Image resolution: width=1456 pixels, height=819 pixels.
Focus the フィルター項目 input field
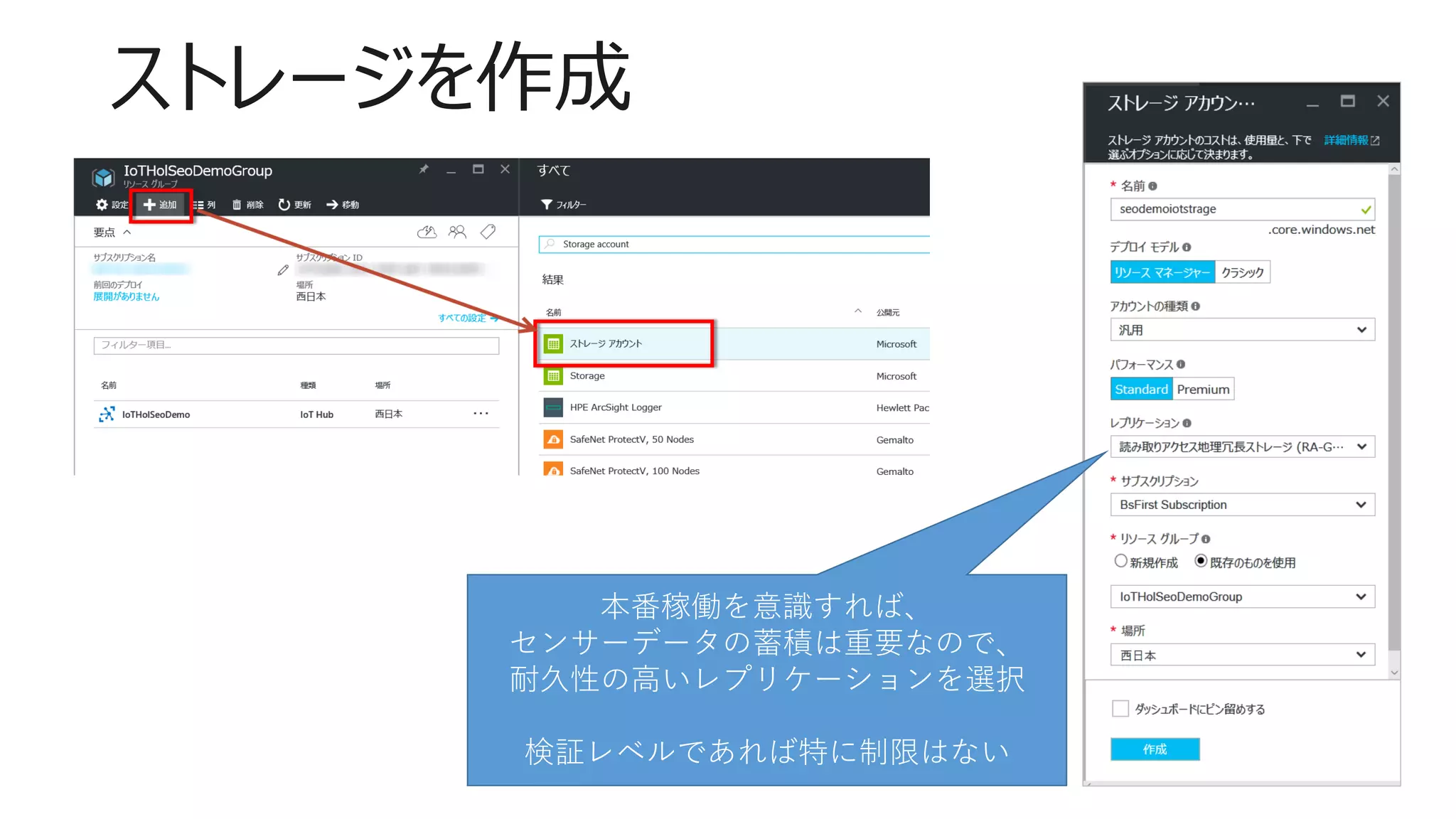click(296, 345)
